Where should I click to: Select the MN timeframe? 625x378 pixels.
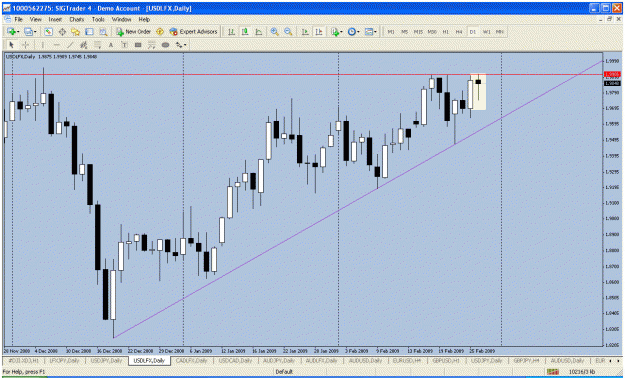500,32
